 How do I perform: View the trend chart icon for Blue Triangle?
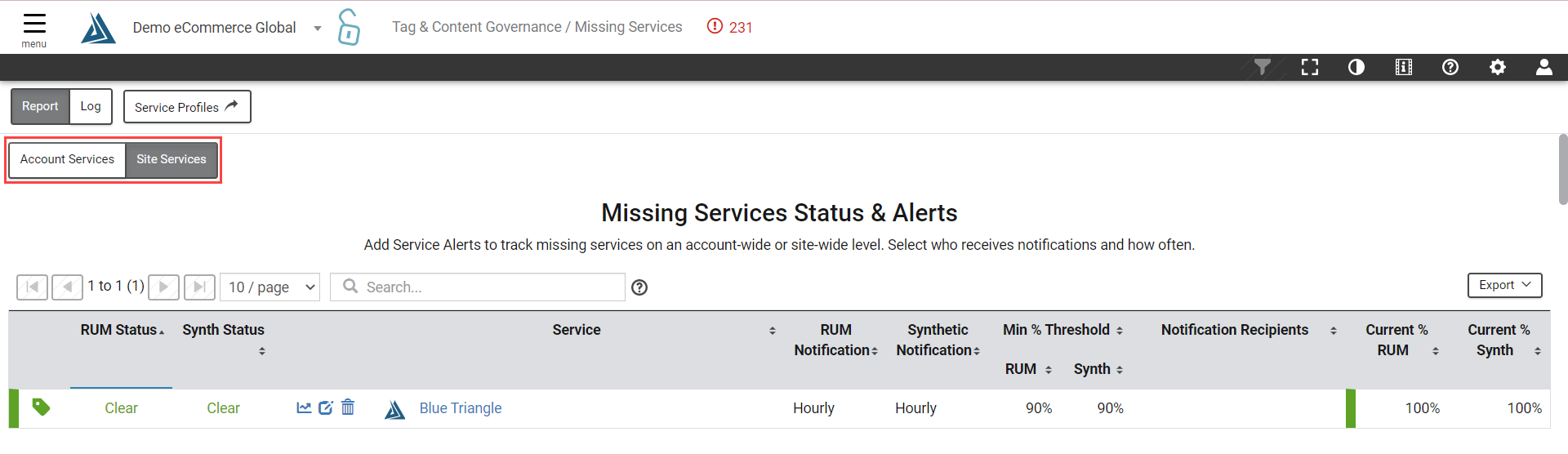tap(304, 407)
